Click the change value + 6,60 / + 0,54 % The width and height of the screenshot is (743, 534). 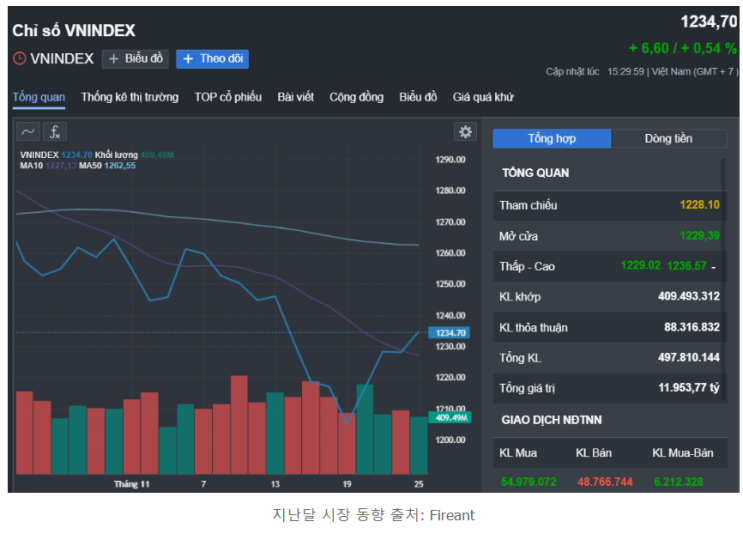pyautogui.click(x=683, y=48)
